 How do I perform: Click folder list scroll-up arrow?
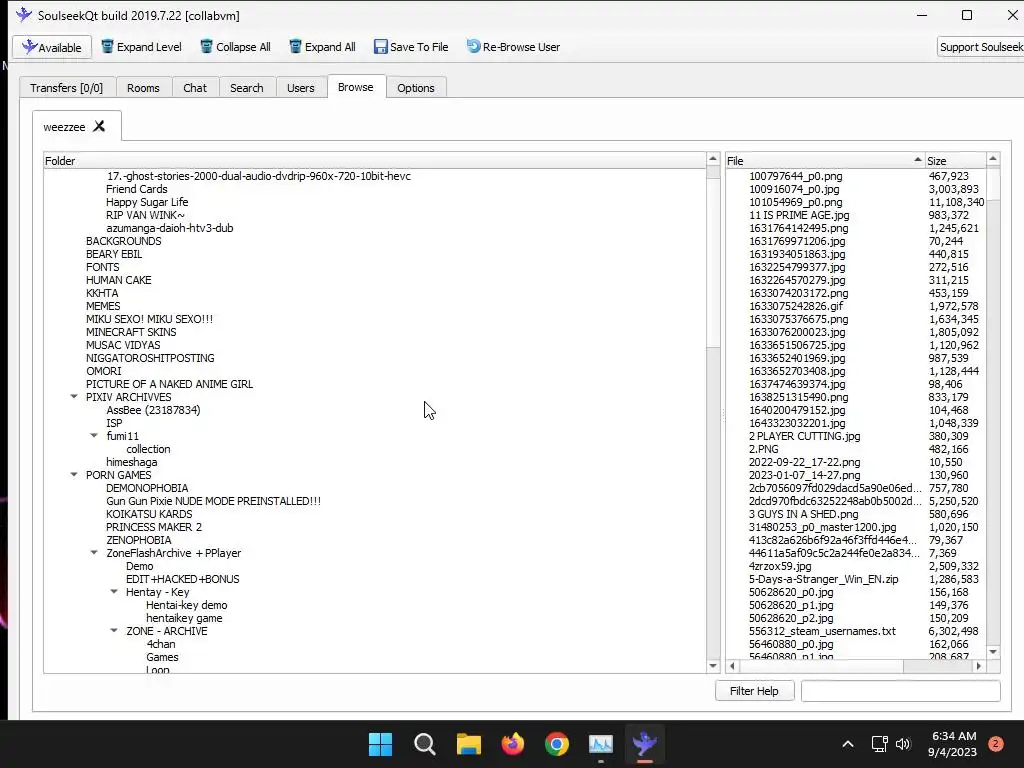(712, 159)
